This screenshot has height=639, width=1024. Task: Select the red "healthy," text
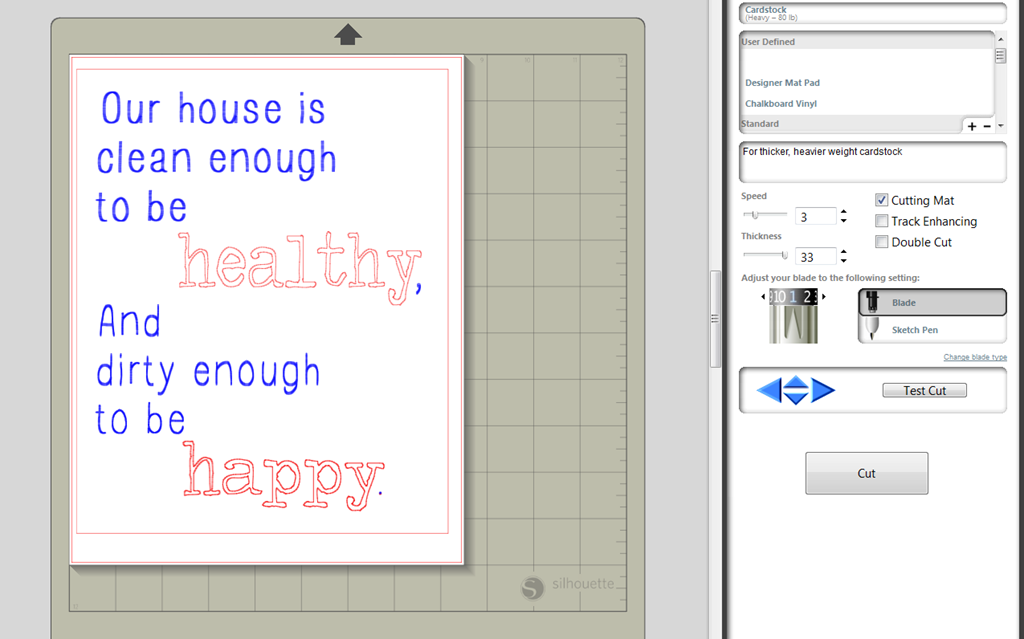[301, 269]
